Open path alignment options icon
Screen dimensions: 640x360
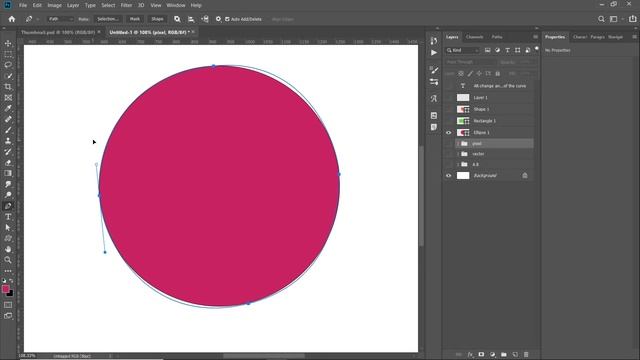point(191,19)
